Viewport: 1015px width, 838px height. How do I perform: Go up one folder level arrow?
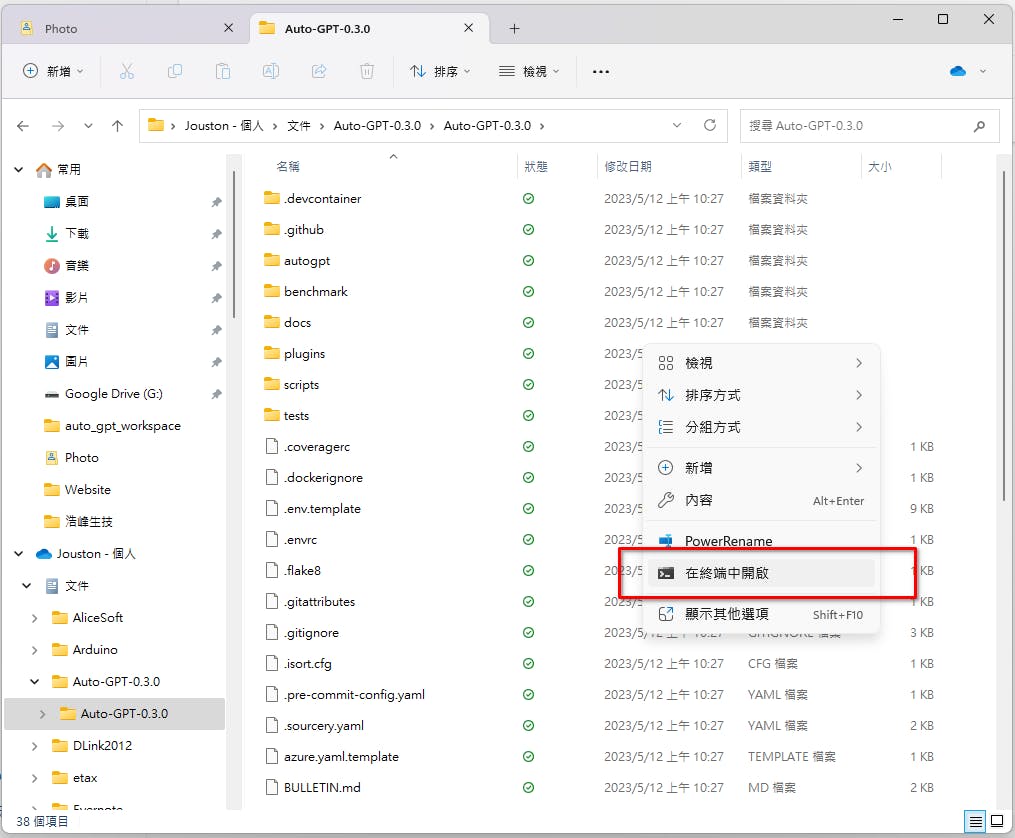point(117,126)
